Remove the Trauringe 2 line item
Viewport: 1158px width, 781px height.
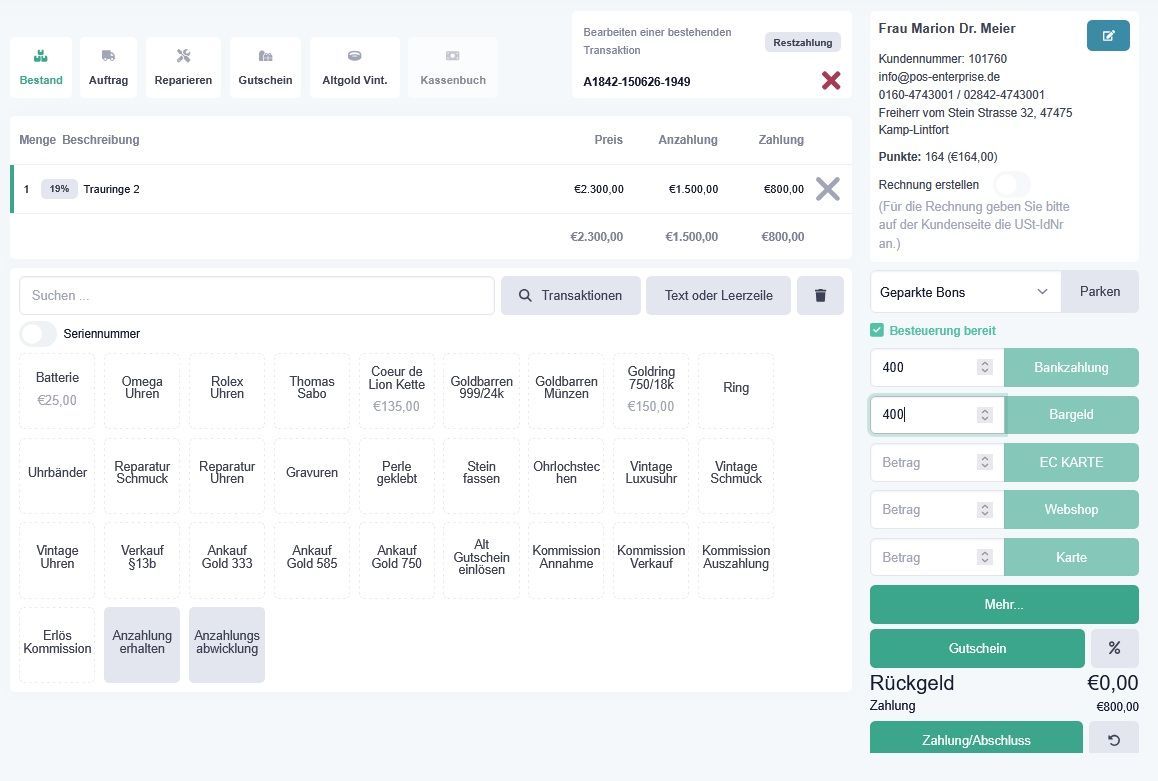pos(828,189)
